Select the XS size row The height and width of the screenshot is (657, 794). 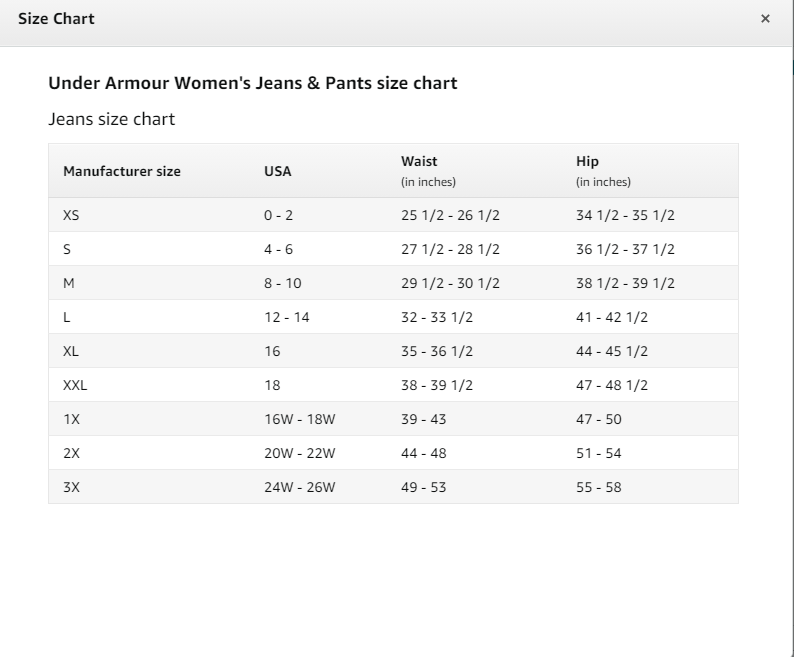point(393,215)
